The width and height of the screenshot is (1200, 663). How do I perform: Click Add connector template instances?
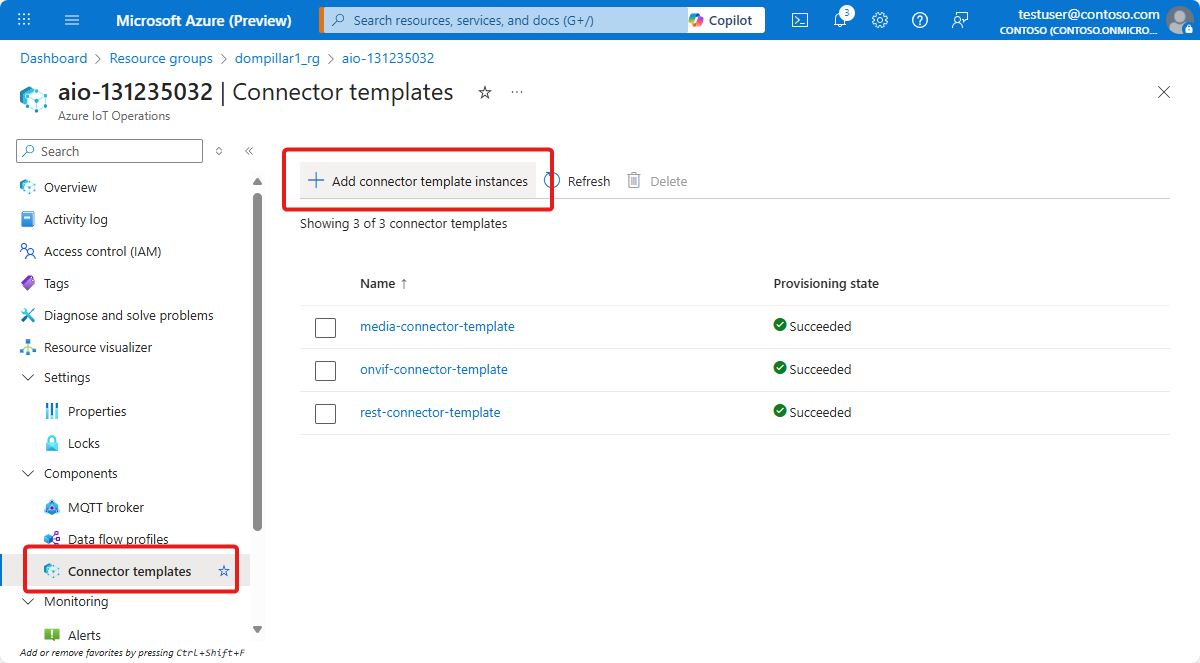click(418, 181)
